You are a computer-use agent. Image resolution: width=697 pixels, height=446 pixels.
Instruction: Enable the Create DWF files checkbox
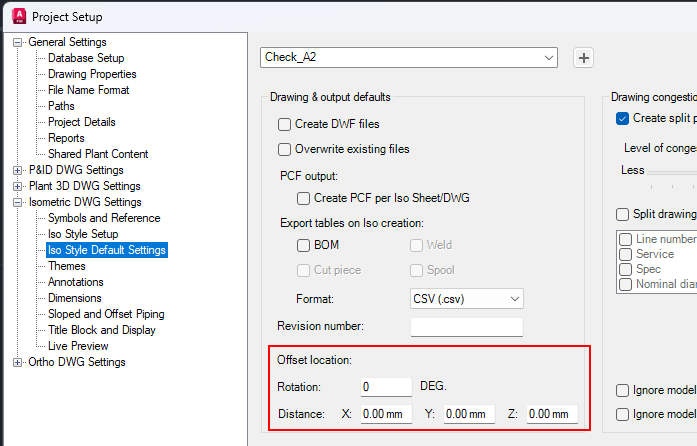284,124
